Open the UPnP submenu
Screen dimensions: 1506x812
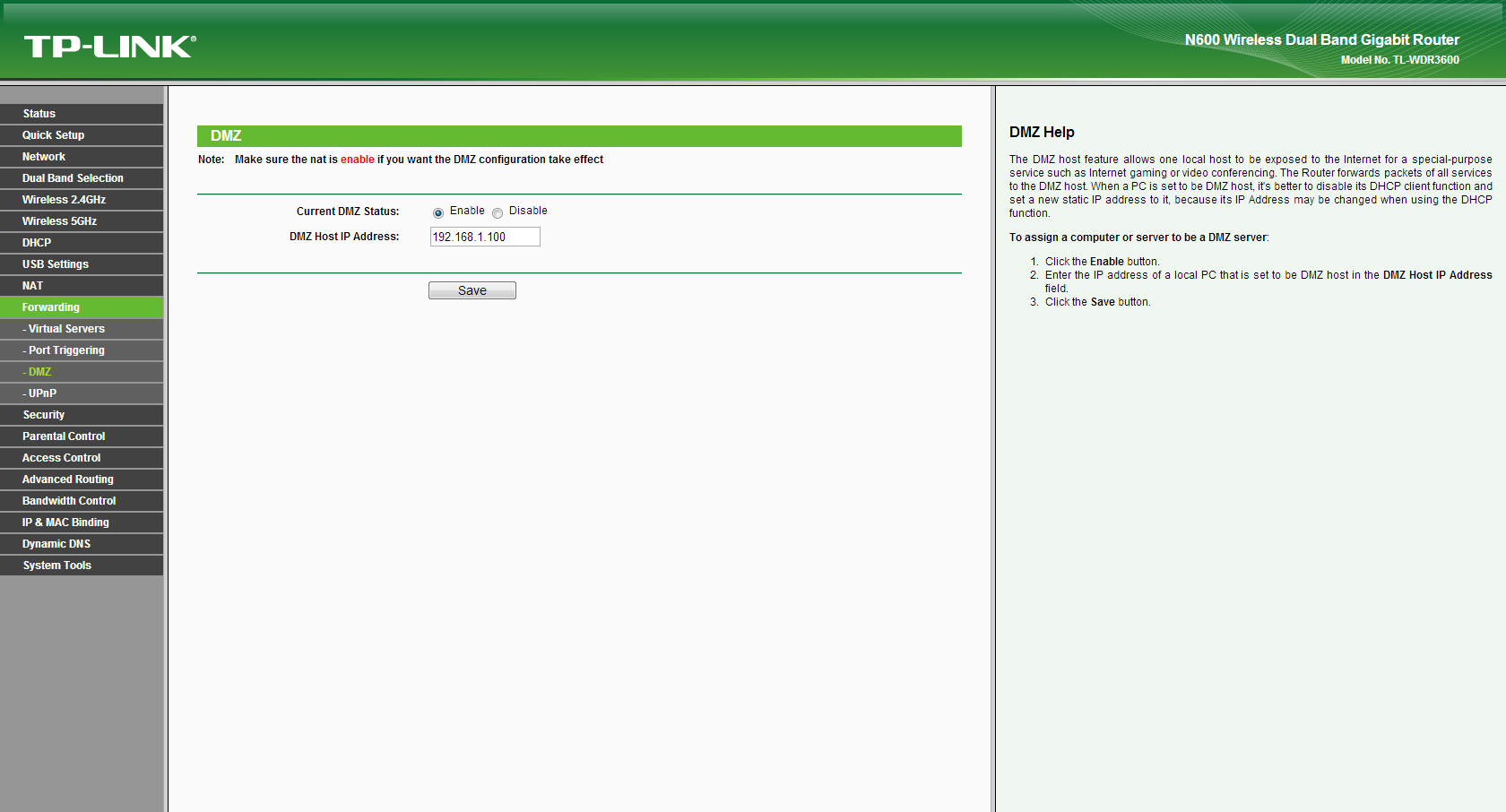coord(82,393)
